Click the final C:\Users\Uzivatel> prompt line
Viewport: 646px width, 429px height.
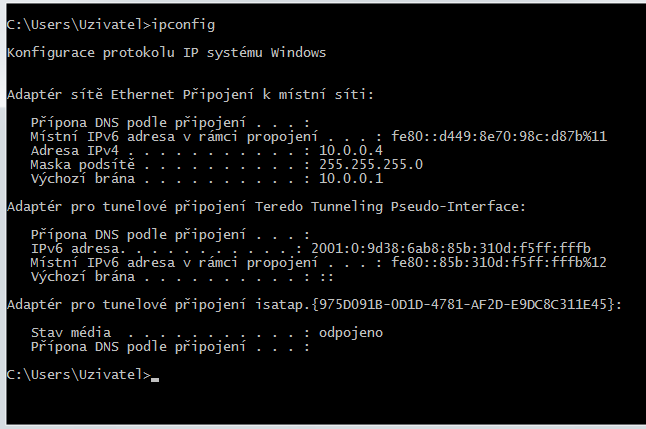pyautogui.click(x=77, y=374)
